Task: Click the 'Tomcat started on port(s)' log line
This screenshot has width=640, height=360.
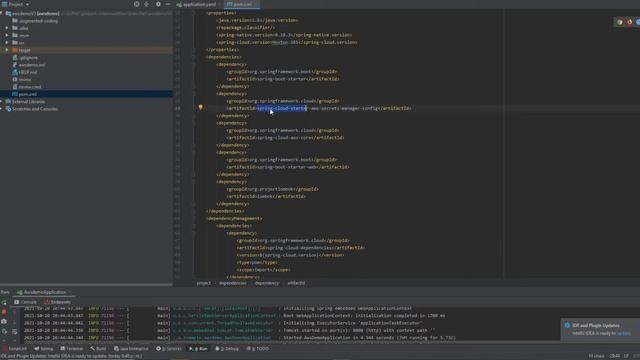Action: [359, 330]
